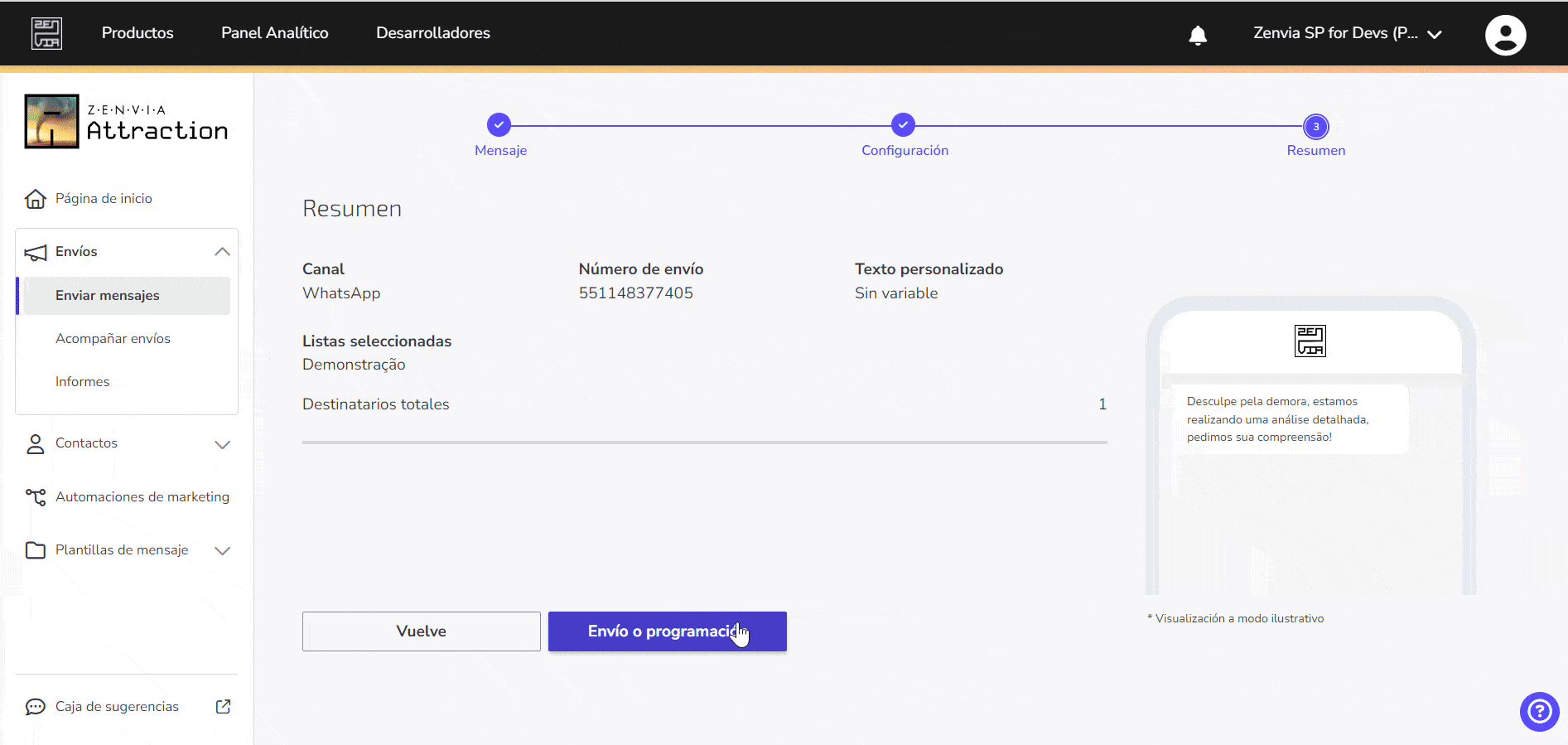Open the user profile avatar
Image resolution: width=1568 pixels, height=745 pixels.
click(1505, 35)
